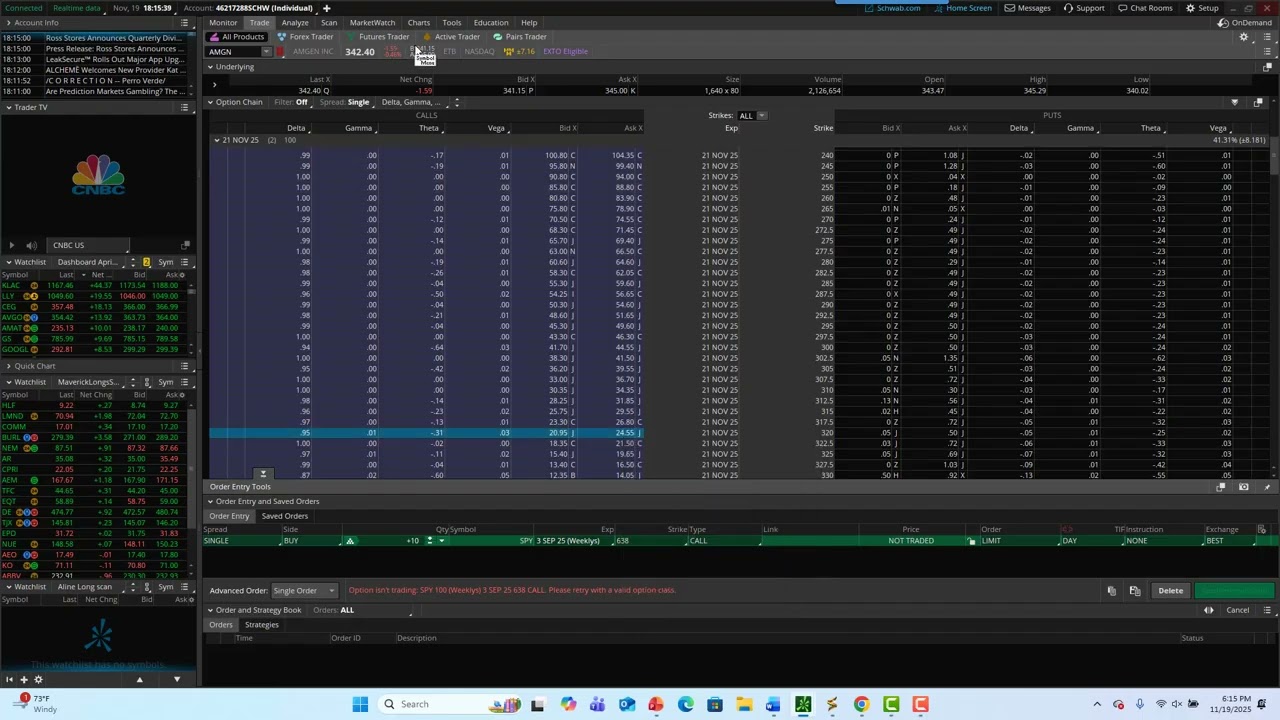1280x720 pixels.
Task: Change the order type from LIMIT
Action: pyautogui.click(x=1019, y=541)
